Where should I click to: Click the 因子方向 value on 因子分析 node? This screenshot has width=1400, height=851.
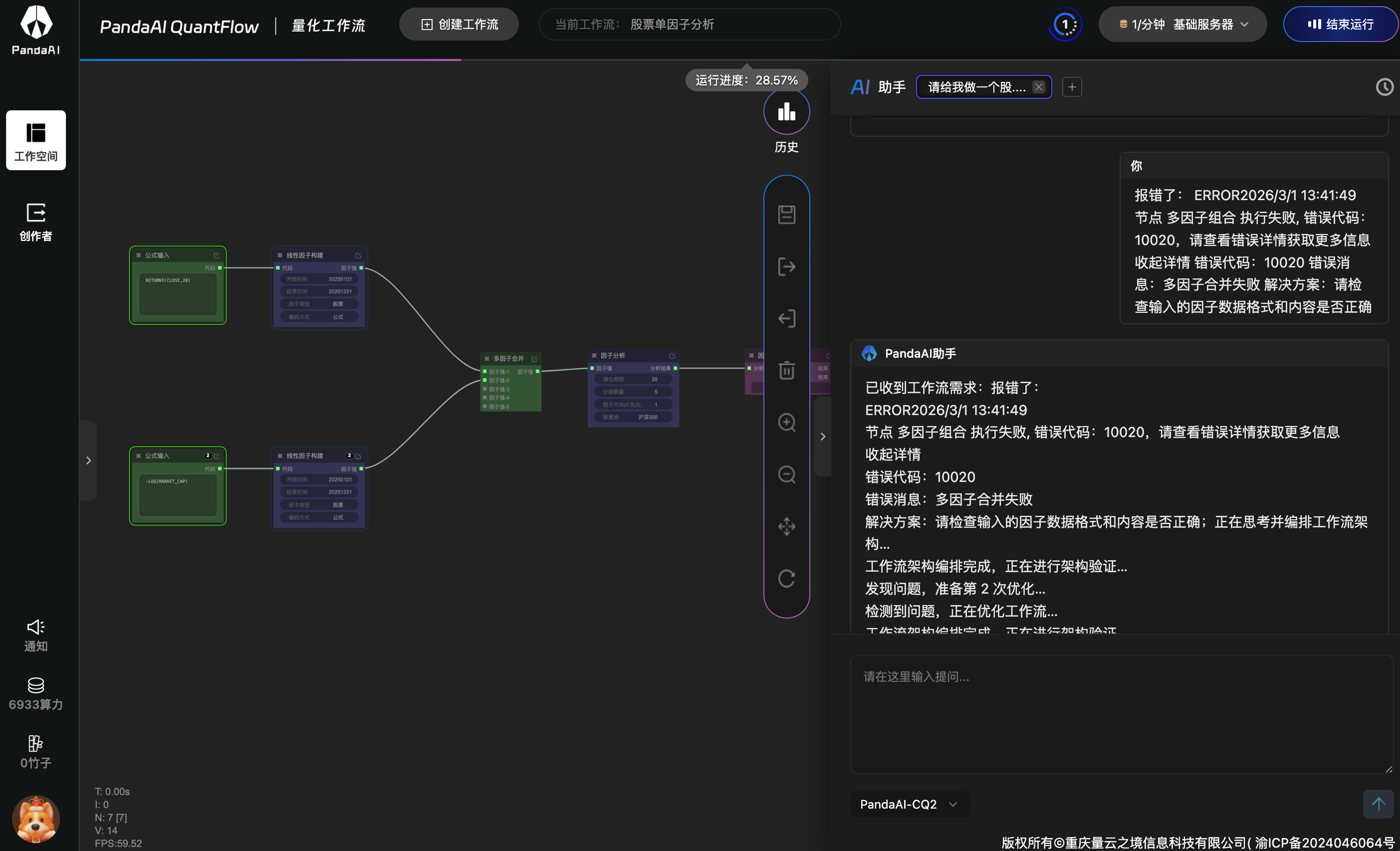[x=633, y=405]
